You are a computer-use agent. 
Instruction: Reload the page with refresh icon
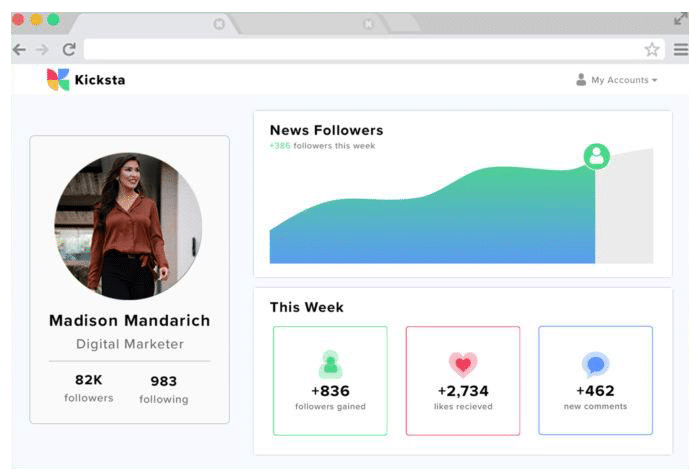[x=69, y=49]
